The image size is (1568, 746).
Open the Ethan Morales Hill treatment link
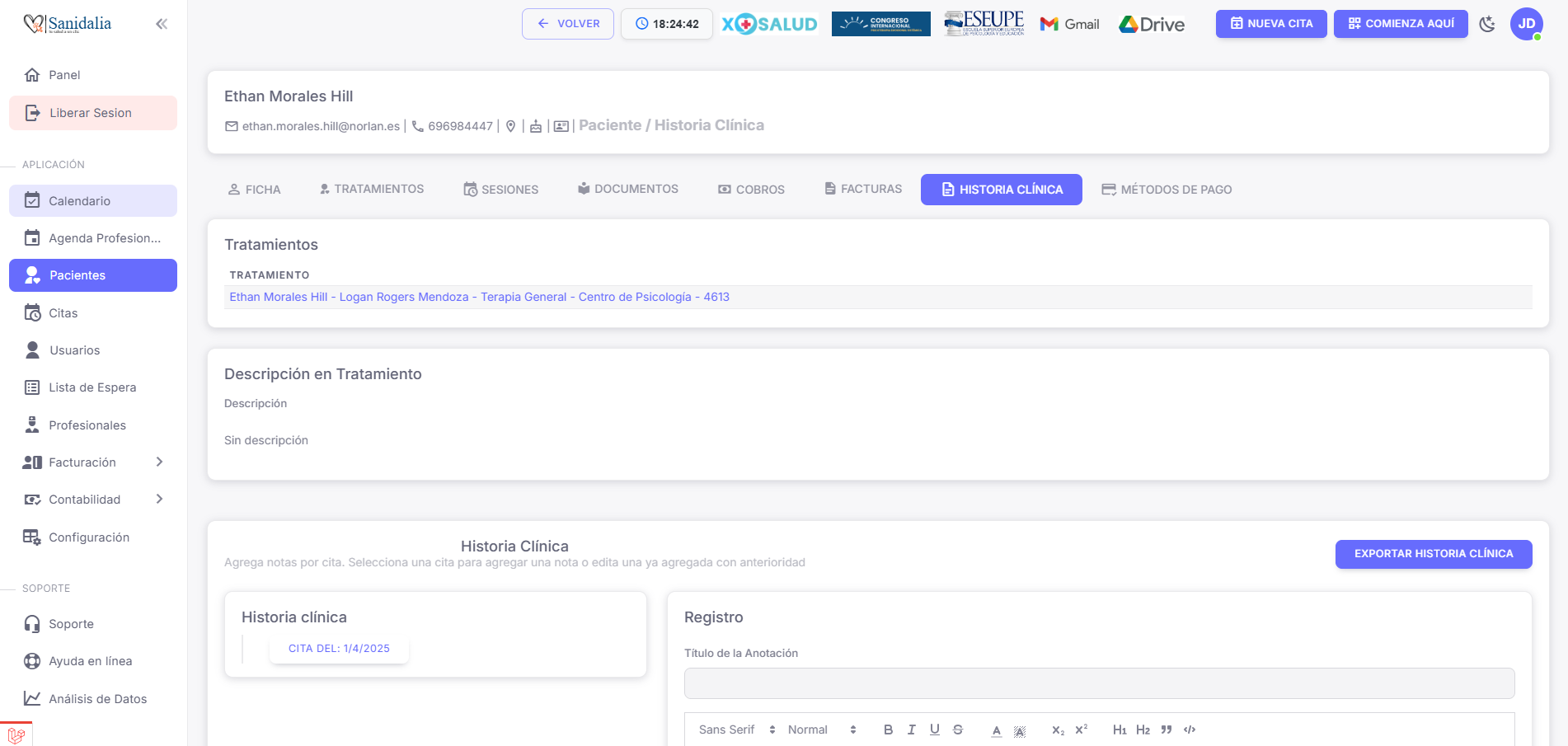click(479, 297)
